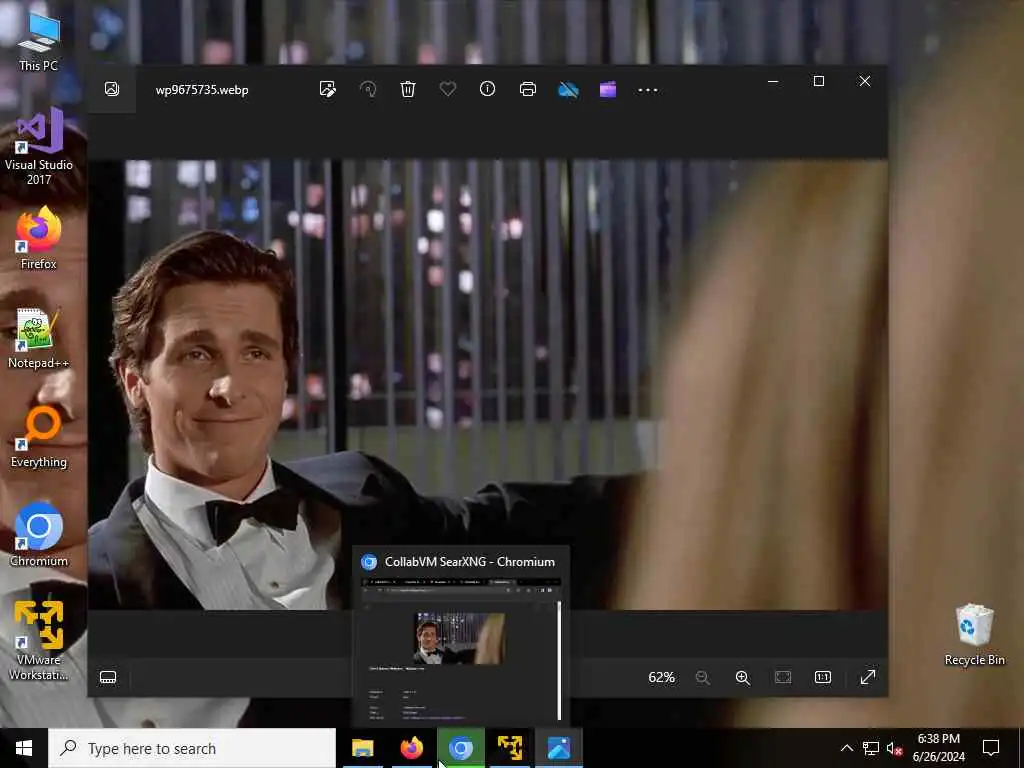Open File Explorer from the taskbar

[x=362, y=748]
